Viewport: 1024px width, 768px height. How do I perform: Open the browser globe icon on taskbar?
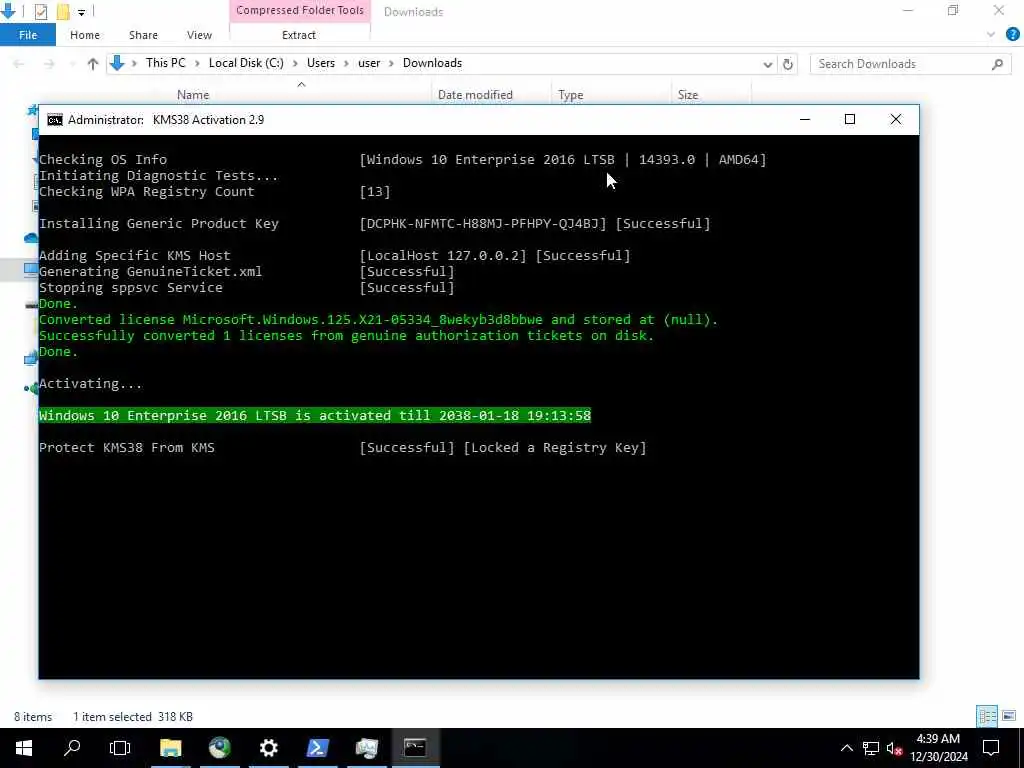tap(220, 748)
